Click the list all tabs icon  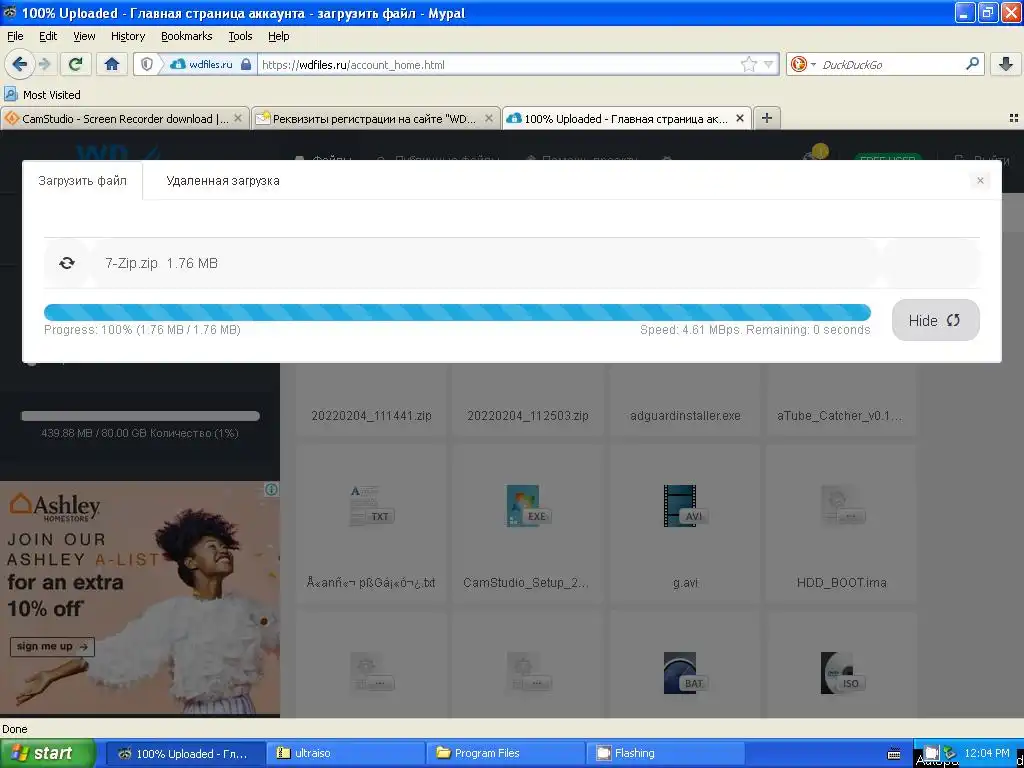pyautogui.click(x=1014, y=118)
